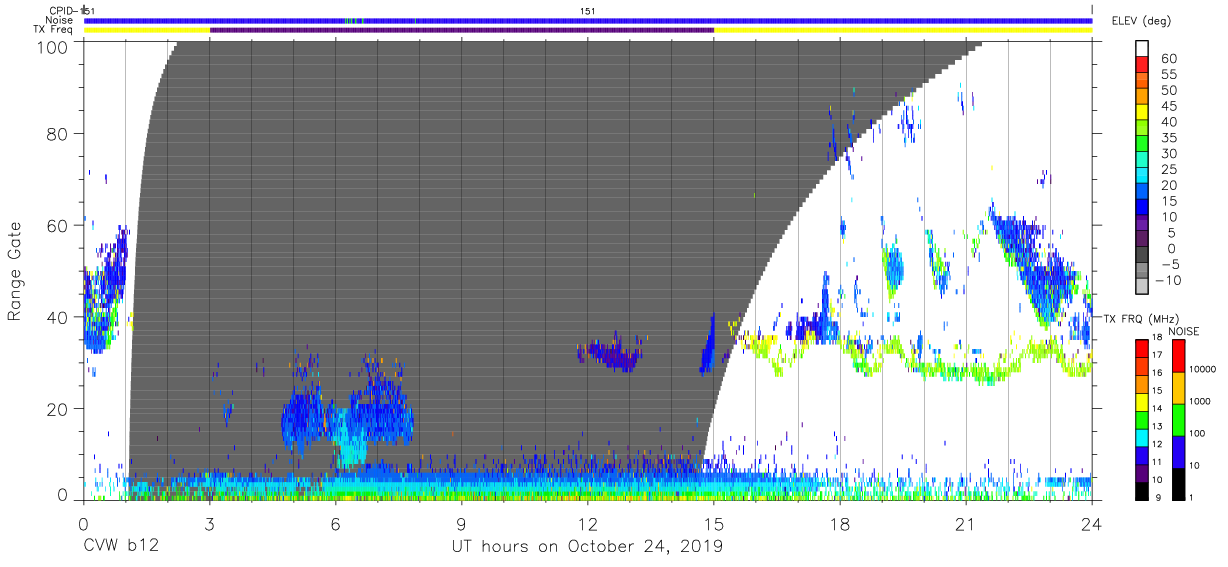The image size is (1228, 567).
Task: Click the purple segment of TX Freq bar
Action: pos(462,30)
